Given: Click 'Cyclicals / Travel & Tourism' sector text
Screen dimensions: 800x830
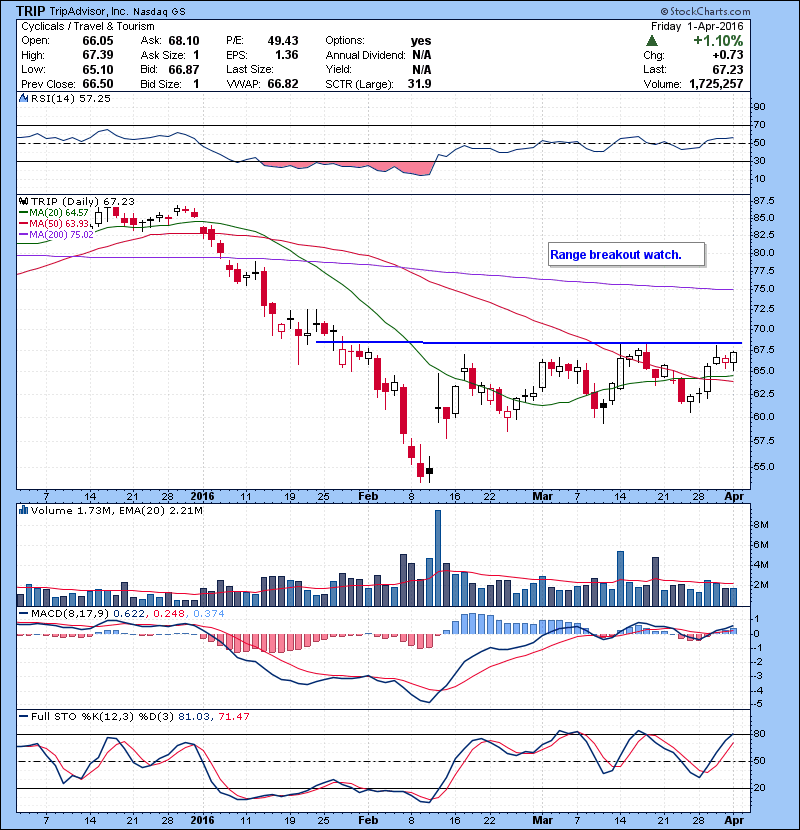Looking at the screenshot, I should click(88, 26).
